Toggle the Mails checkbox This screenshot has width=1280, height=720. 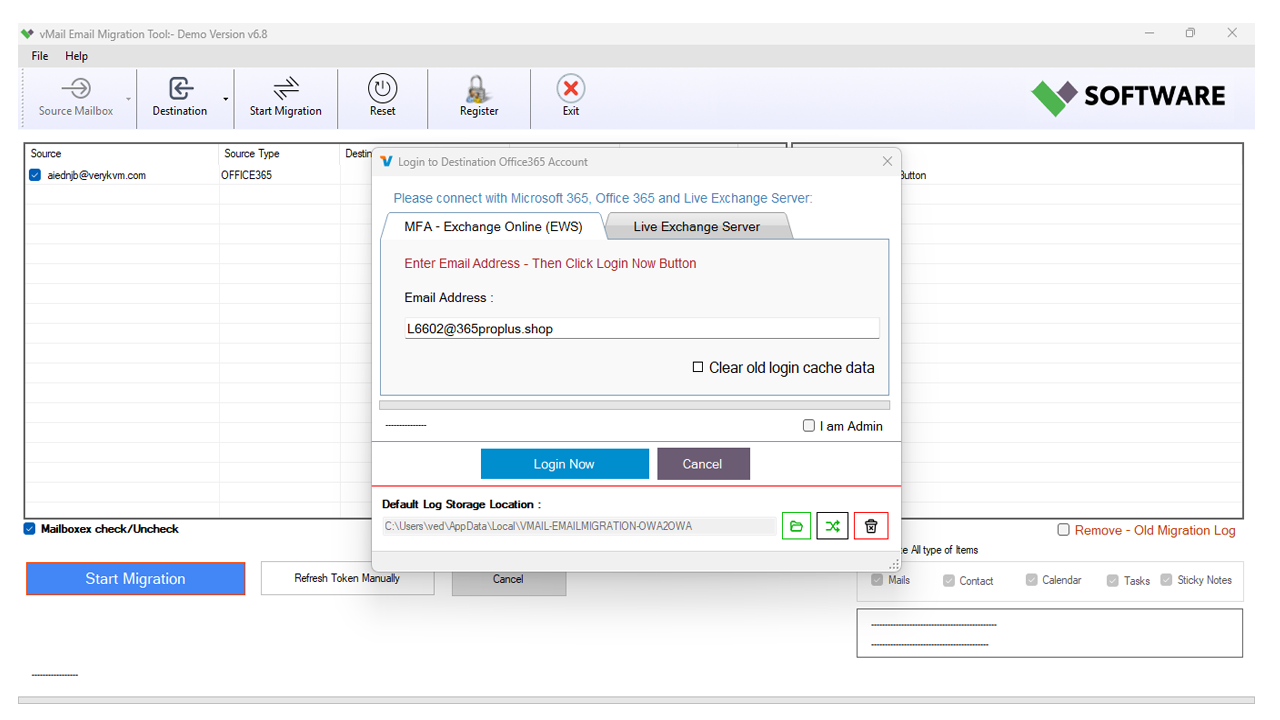(x=877, y=580)
